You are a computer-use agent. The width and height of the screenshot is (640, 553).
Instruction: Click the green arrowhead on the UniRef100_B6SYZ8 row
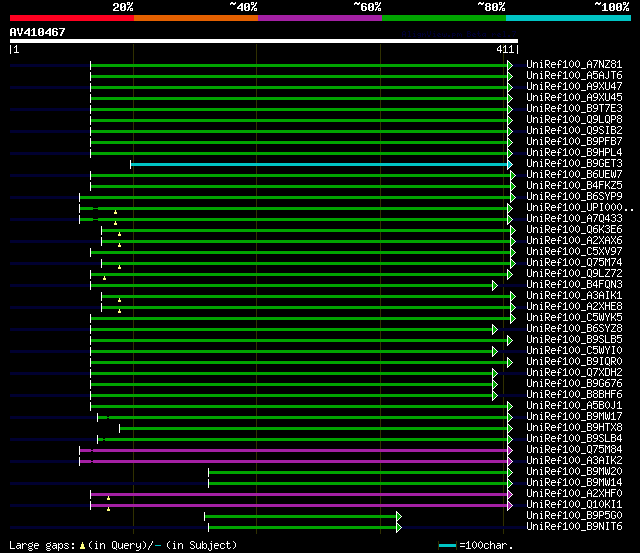(495, 329)
